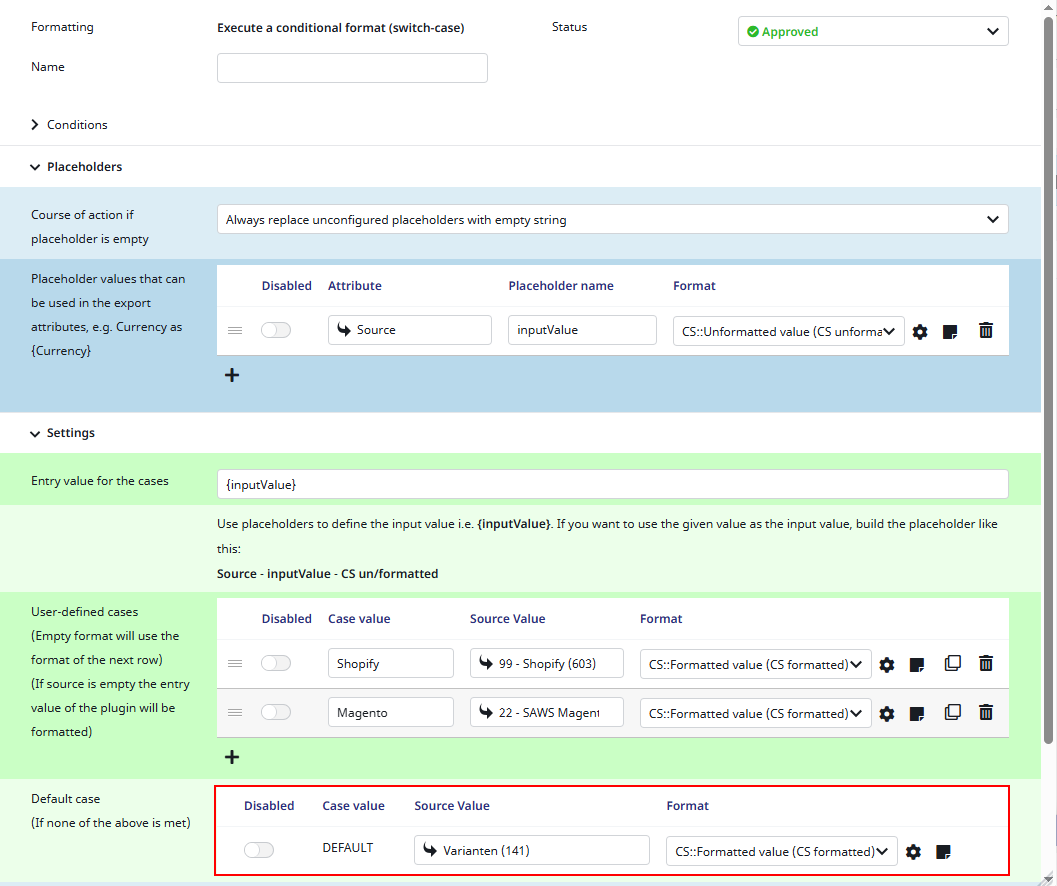Toggle Disabled switch for Magento case
The image size is (1057, 886).
tap(276, 713)
